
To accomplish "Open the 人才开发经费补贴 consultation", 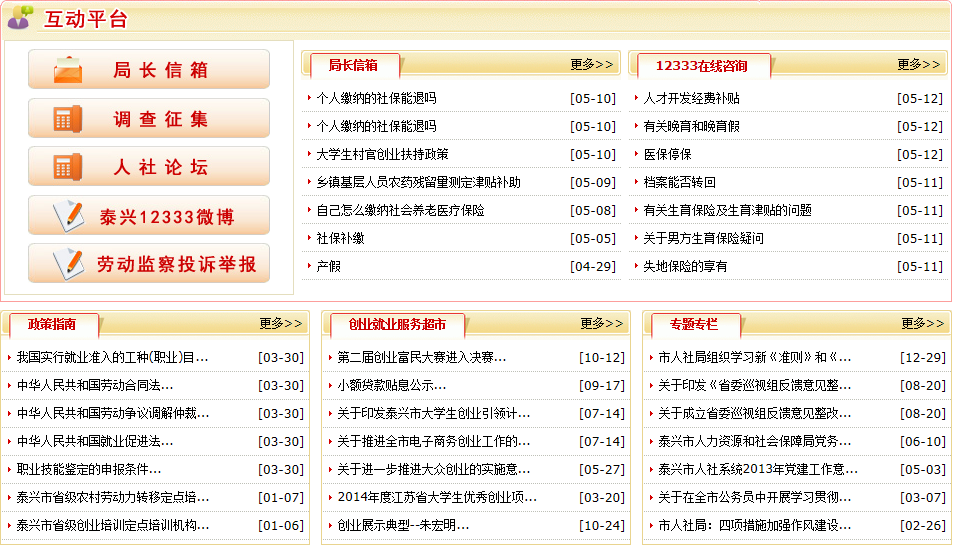I will 691,99.
